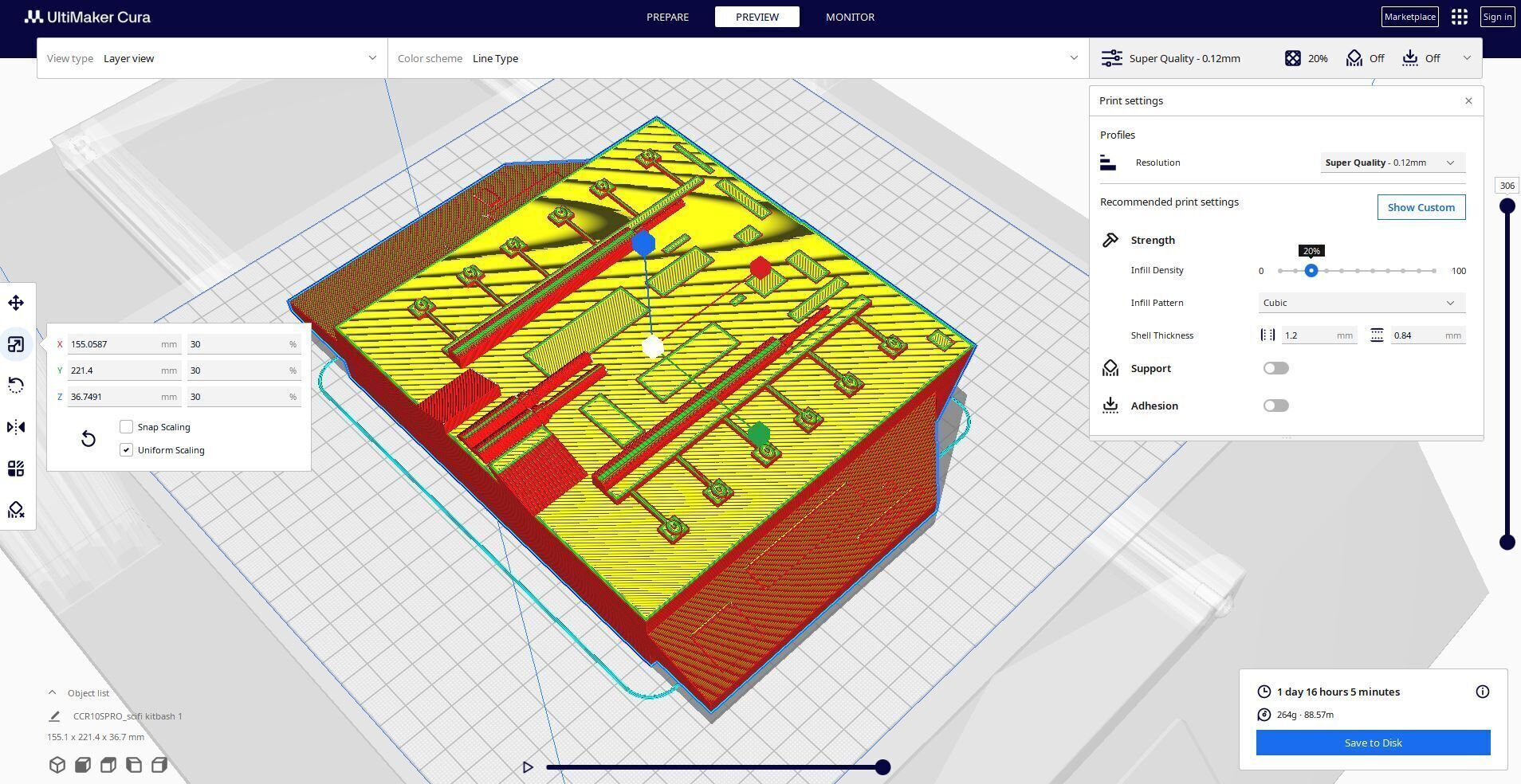Image resolution: width=1521 pixels, height=784 pixels.
Task: Open the Resolution profile dropdown
Action: coord(1393,163)
